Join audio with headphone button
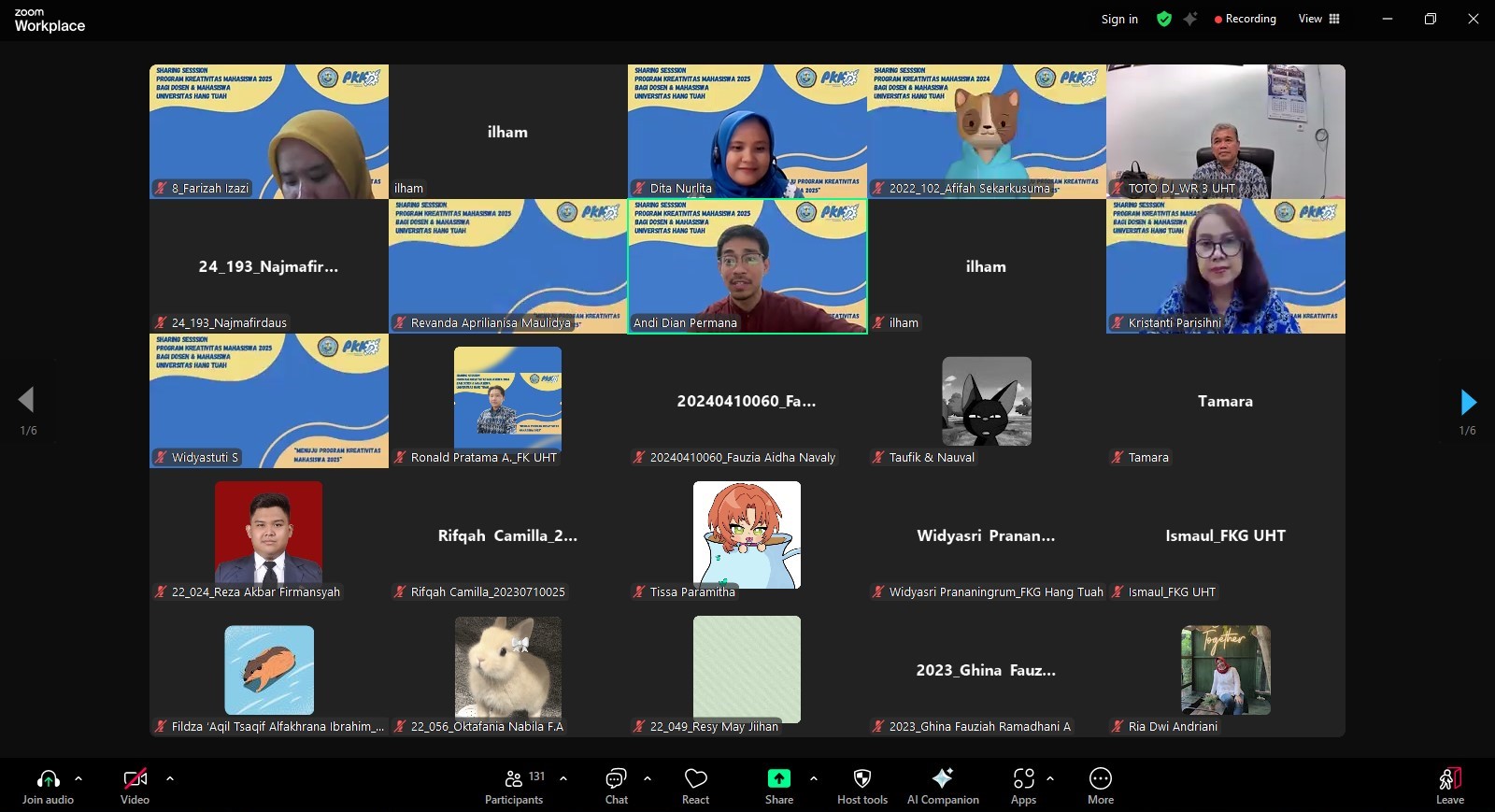This screenshot has height=812, width=1495. (x=48, y=786)
